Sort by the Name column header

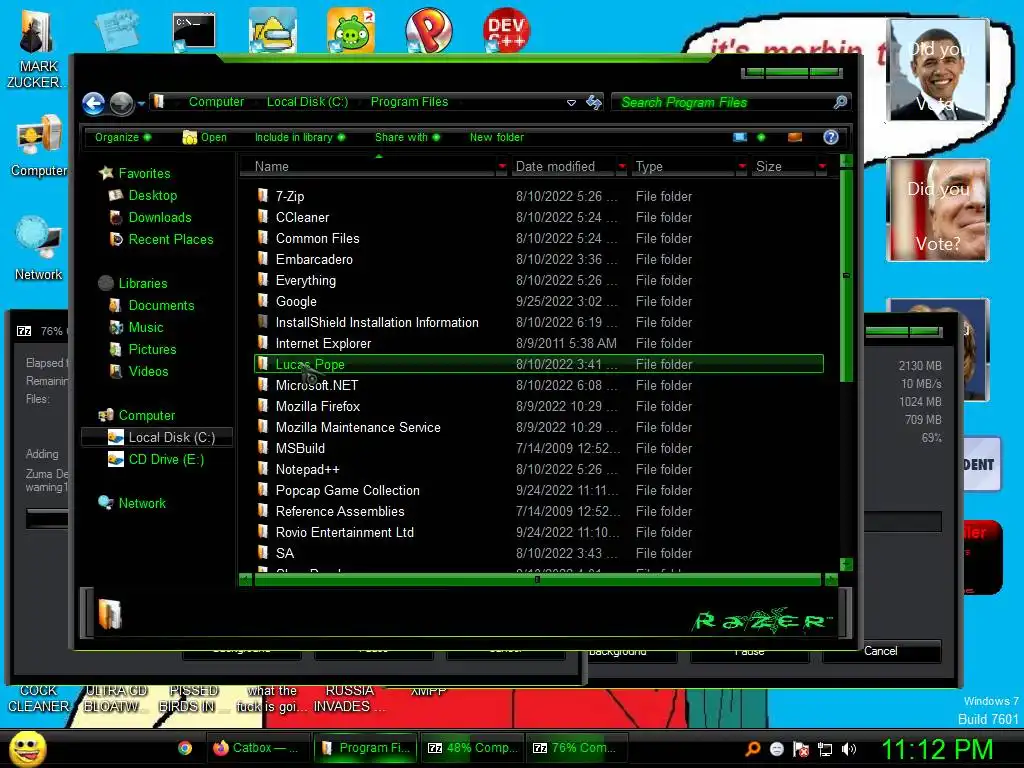369,167
